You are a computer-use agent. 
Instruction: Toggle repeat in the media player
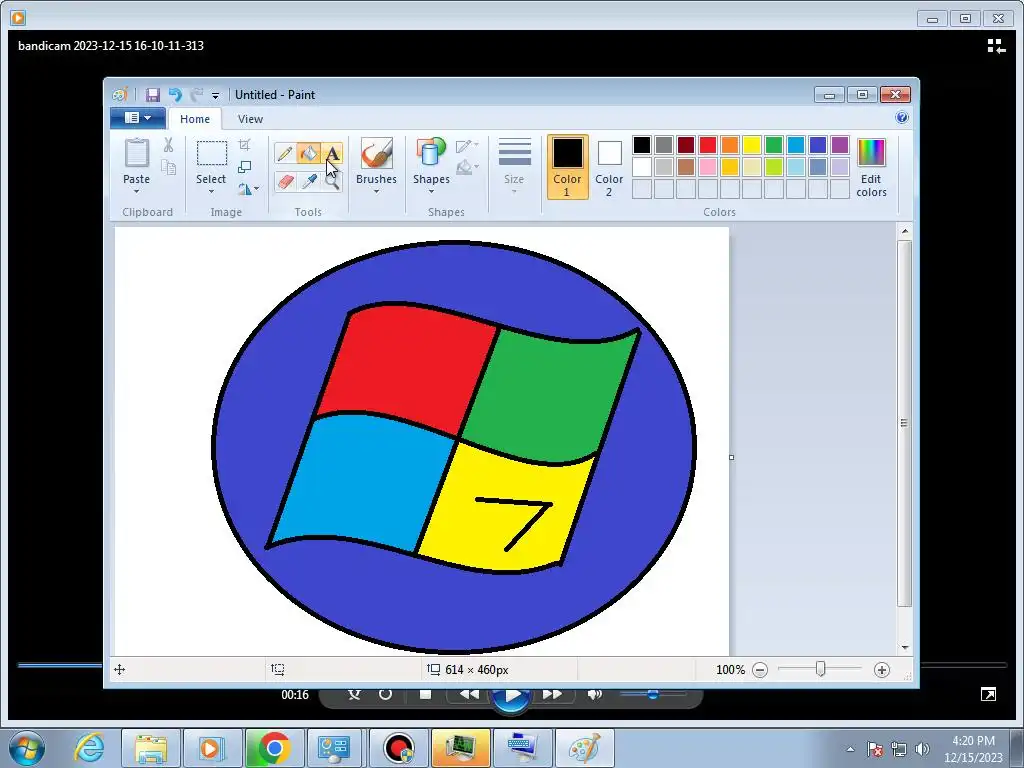385,694
